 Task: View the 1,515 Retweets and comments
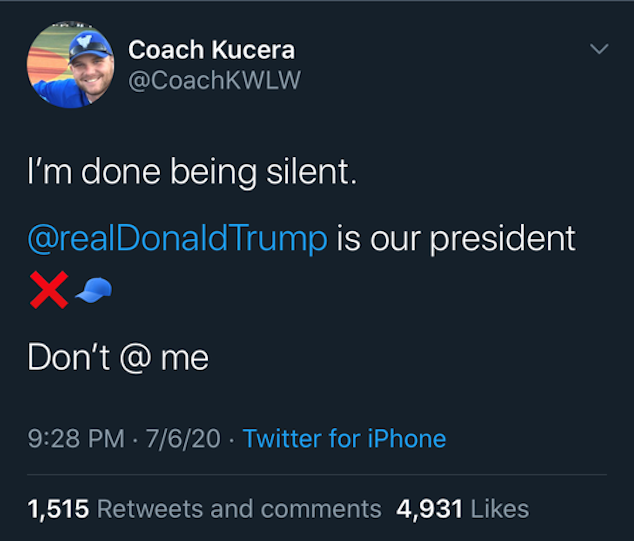204,509
